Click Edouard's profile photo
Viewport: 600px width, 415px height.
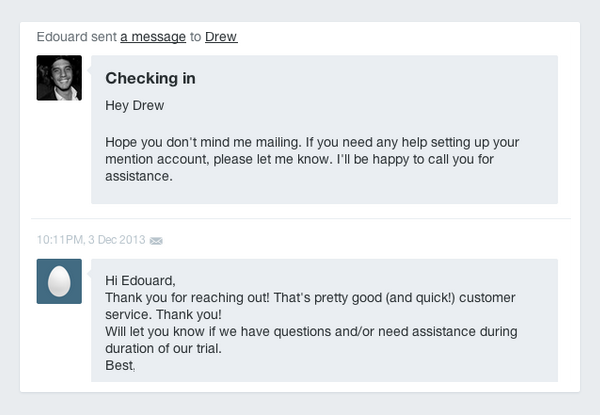click(x=59, y=78)
